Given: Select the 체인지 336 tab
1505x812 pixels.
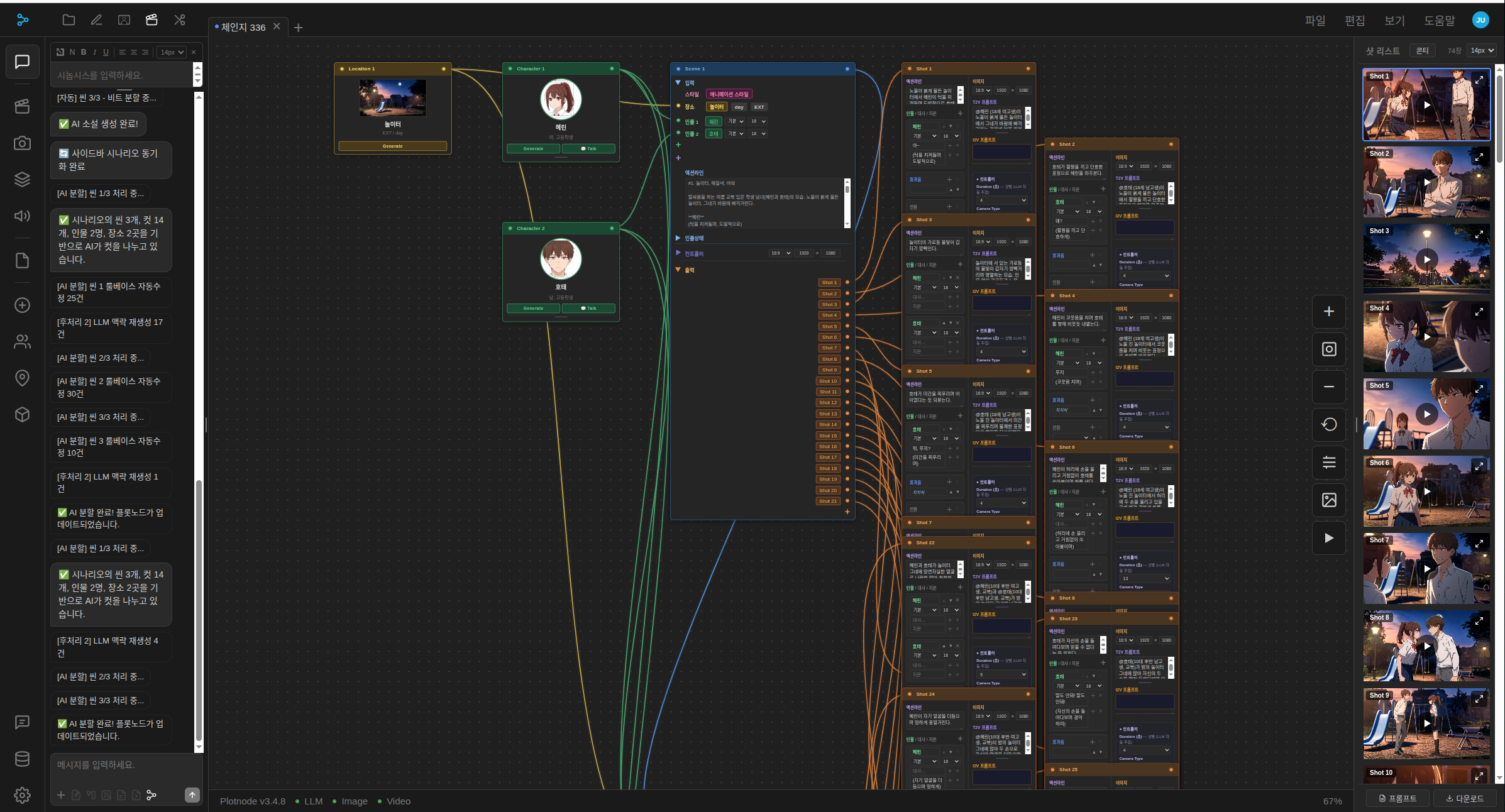Looking at the screenshot, I should 243,27.
